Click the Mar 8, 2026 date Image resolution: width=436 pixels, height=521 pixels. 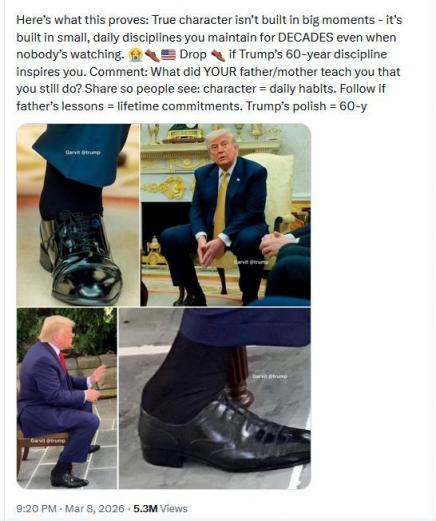coord(95,508)
